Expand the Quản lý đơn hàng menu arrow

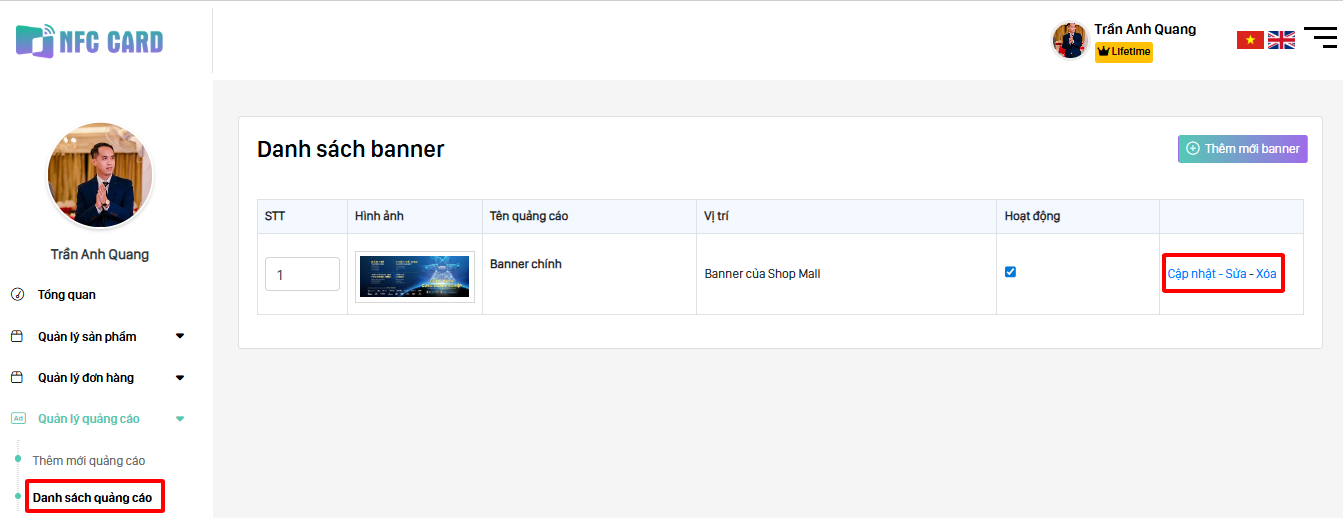(x=180, y=378)
